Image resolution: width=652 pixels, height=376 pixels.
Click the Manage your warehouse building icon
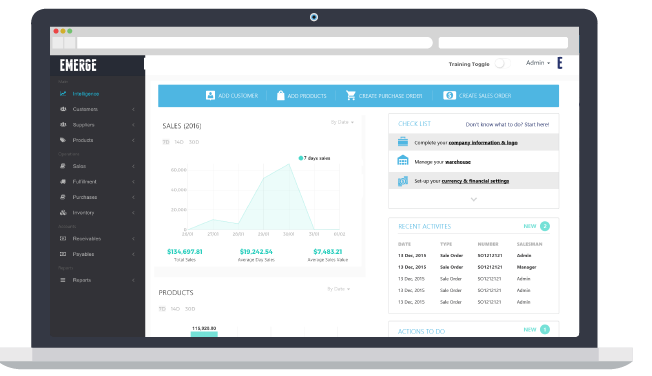click(x=403, y=161)
